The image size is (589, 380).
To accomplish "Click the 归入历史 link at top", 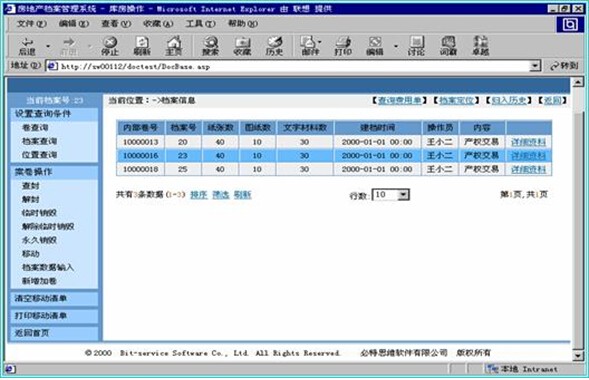I will click(509, 100).
